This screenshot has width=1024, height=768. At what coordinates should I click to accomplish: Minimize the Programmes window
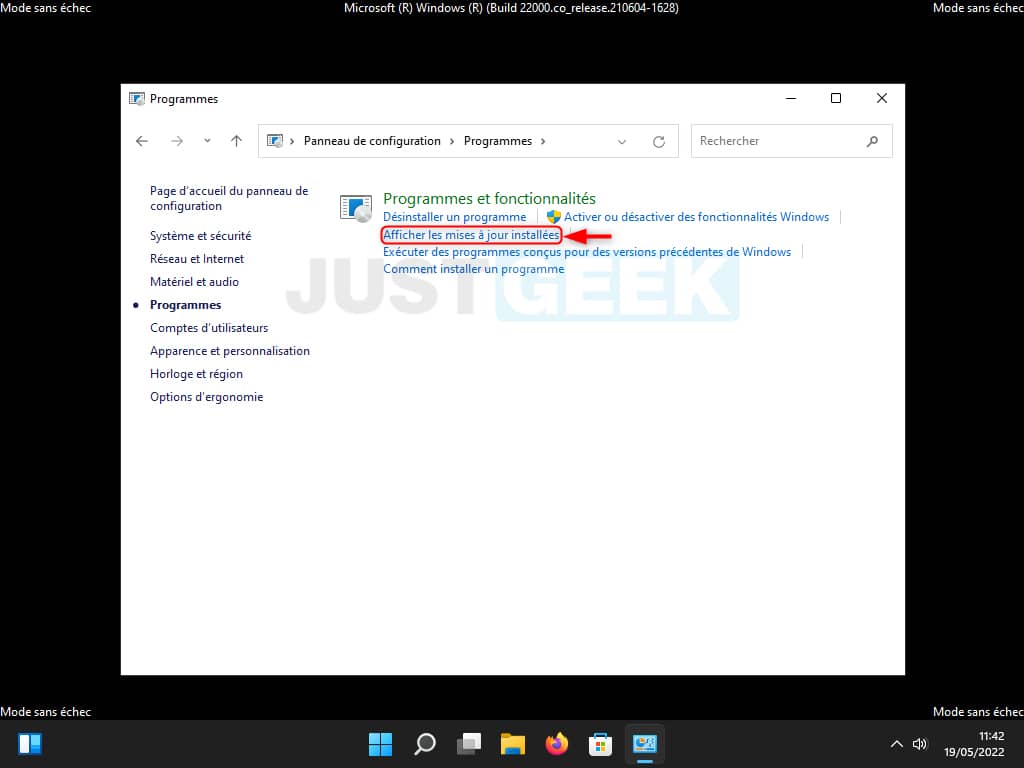[791, 98]
